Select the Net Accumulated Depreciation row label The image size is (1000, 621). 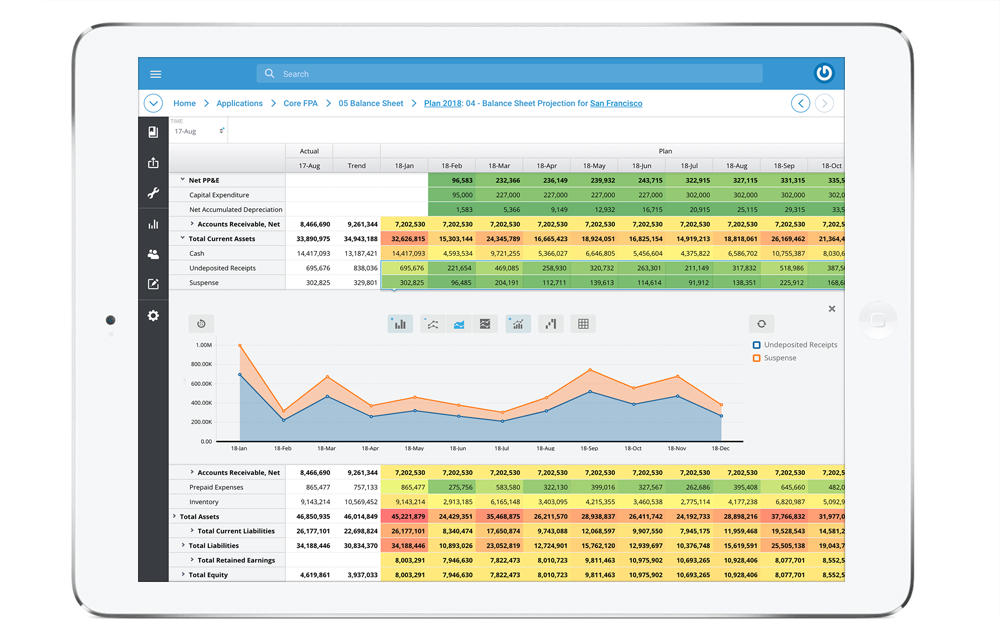(x=235, y=210)
